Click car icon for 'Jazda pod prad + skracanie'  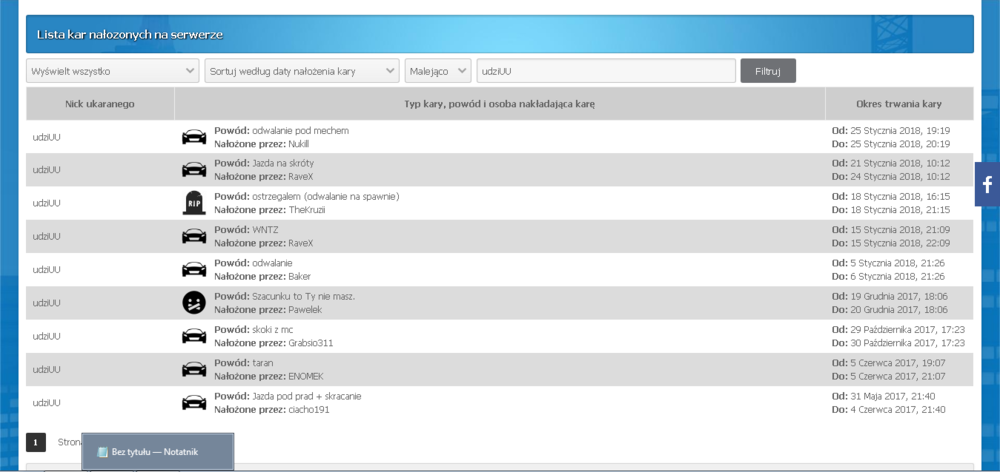point(194,402)
